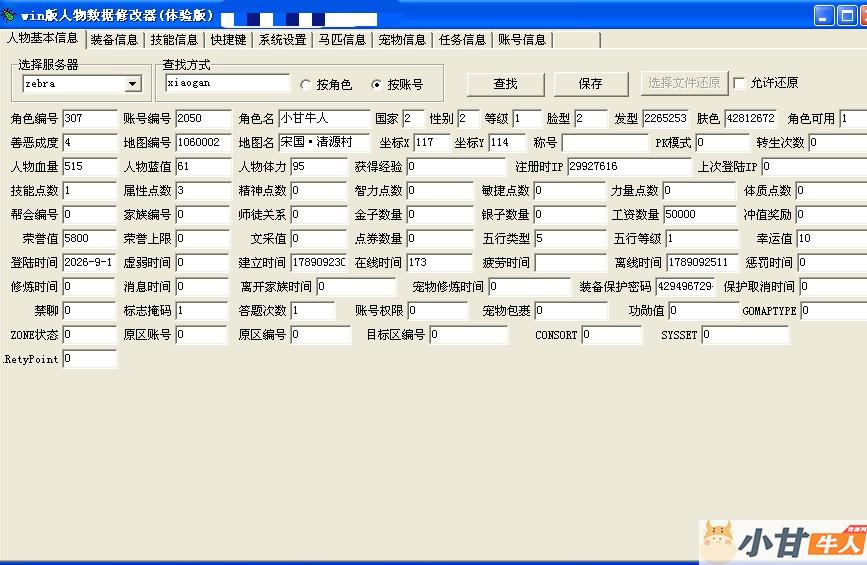Click the 性别 input field

coord(468,118)
